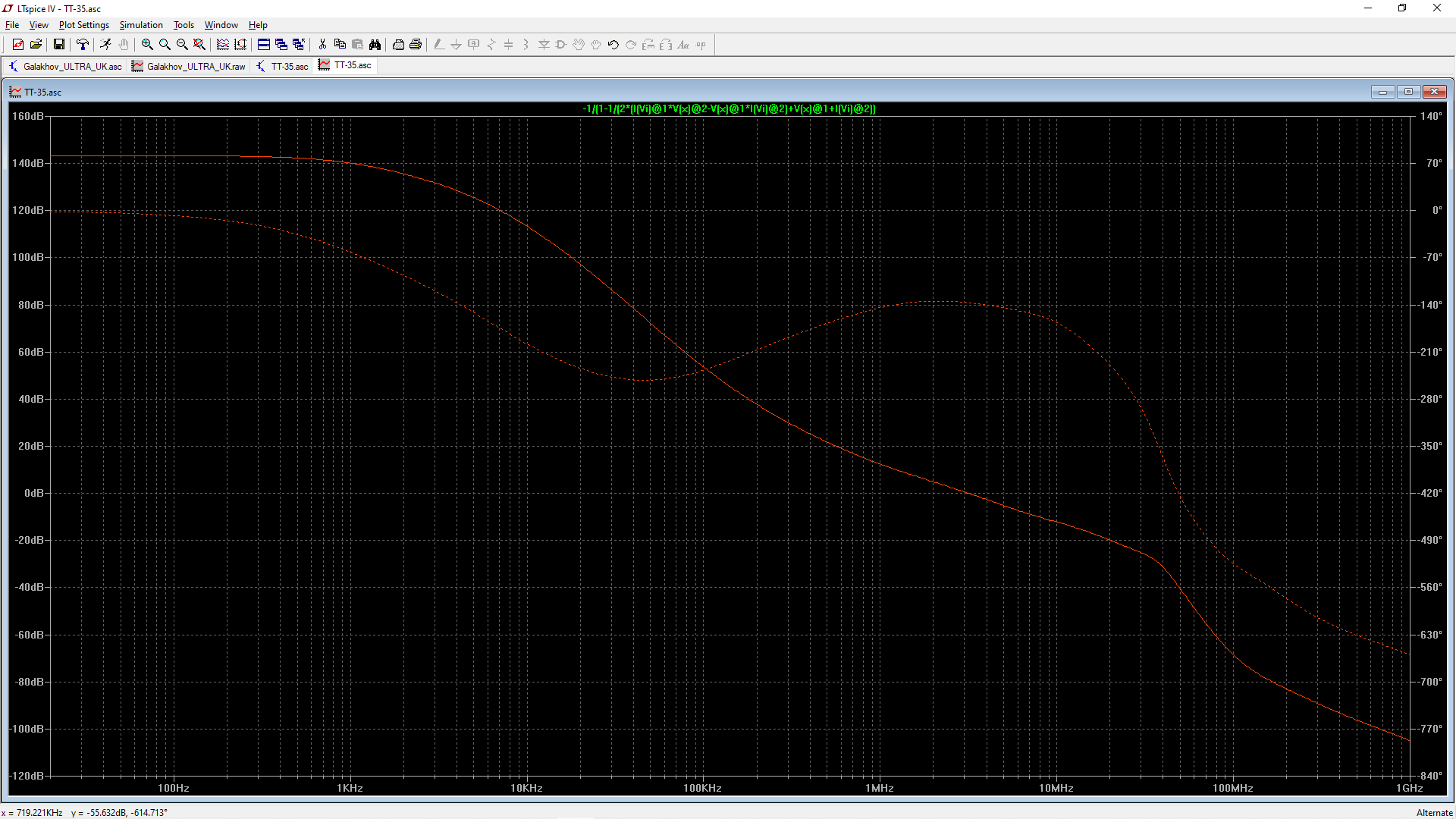Click the Zoom to Fit icon
This screenshot has height=819, width=1456.
tap(199, 45)
